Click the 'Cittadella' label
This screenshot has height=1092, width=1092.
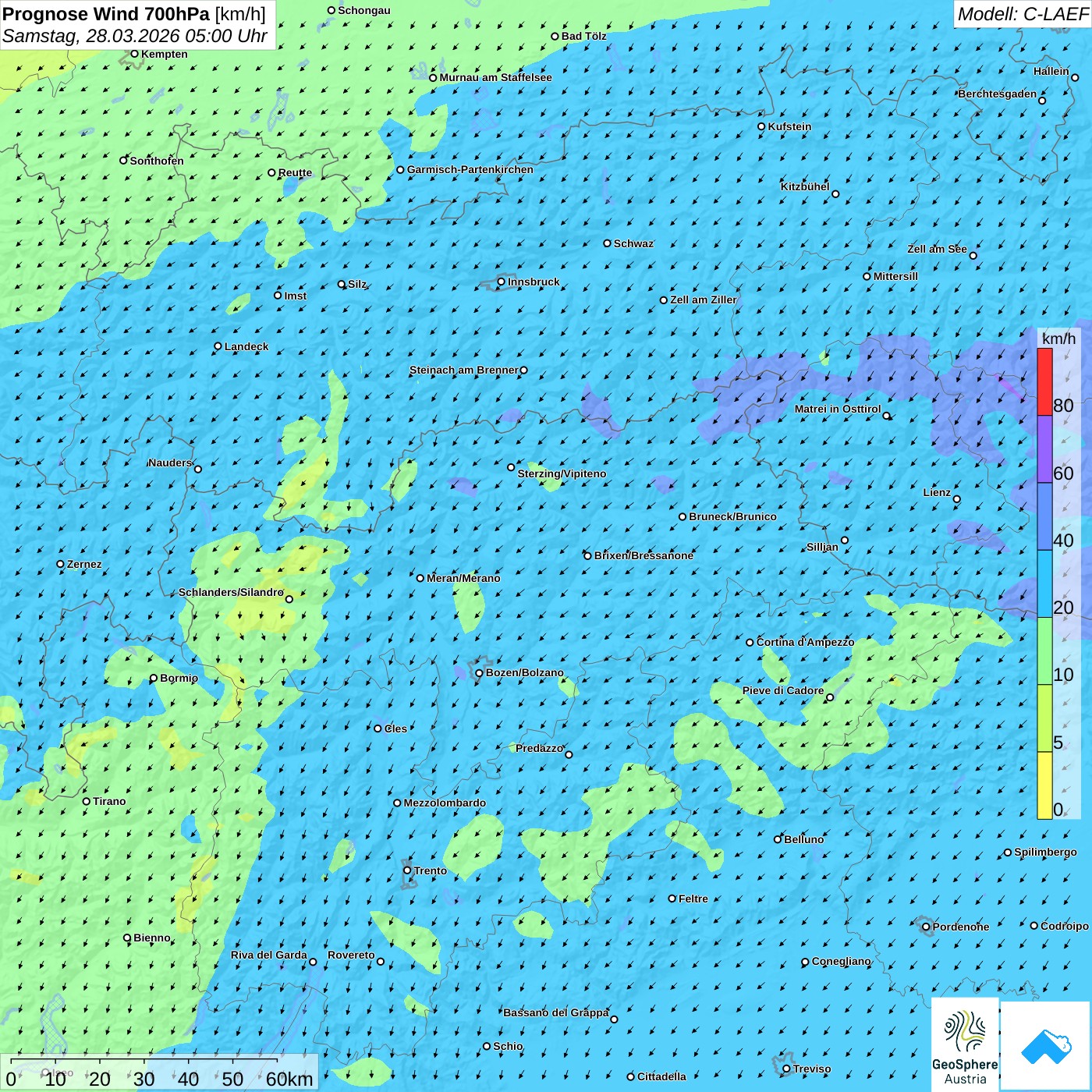click(x=661, y=1076)
